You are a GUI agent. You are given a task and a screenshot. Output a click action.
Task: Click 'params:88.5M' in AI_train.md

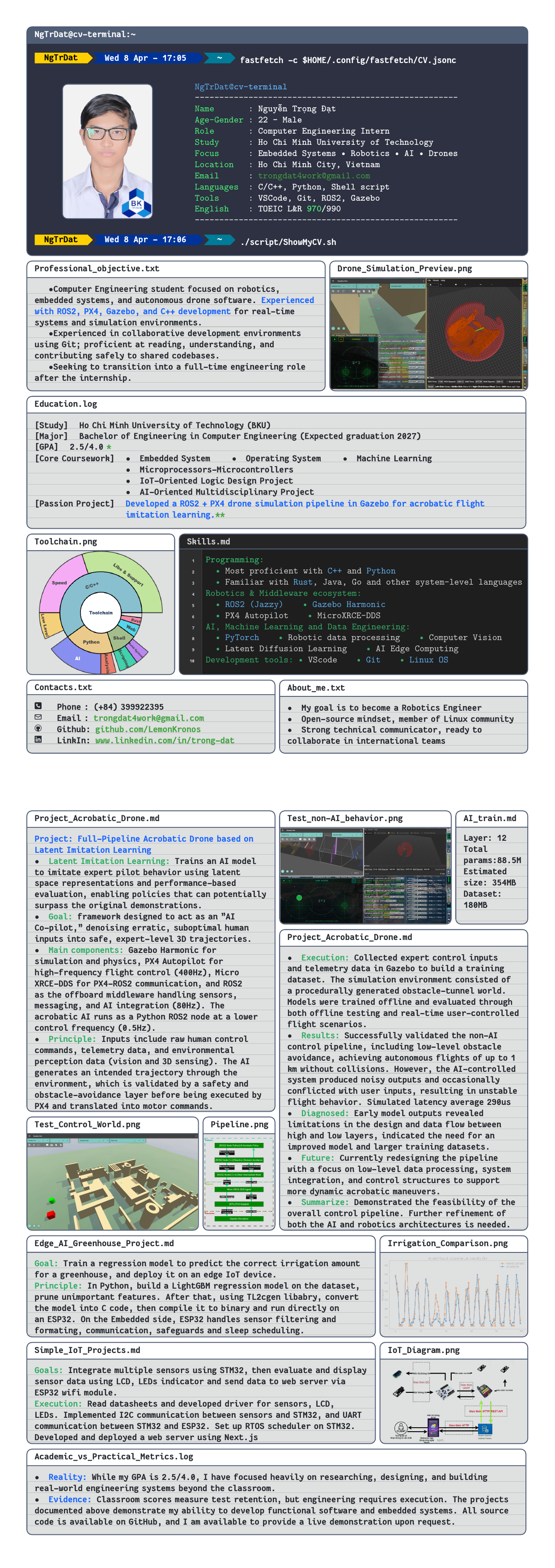click(492, 861)
